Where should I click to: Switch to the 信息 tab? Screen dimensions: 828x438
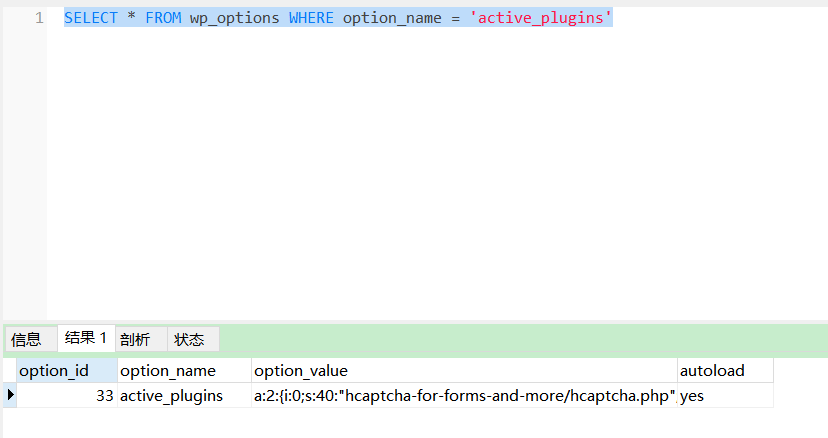[26, 339]
